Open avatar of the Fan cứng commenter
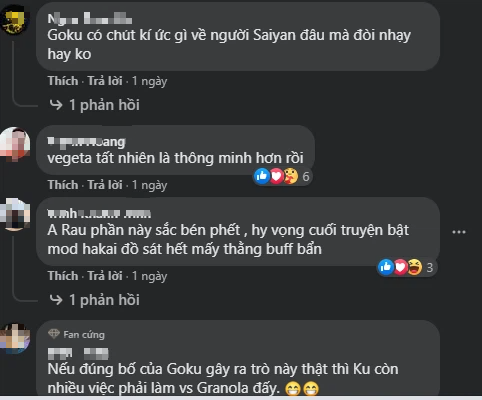The width and height of the screenshot is (482, 400). coord(14,338)
